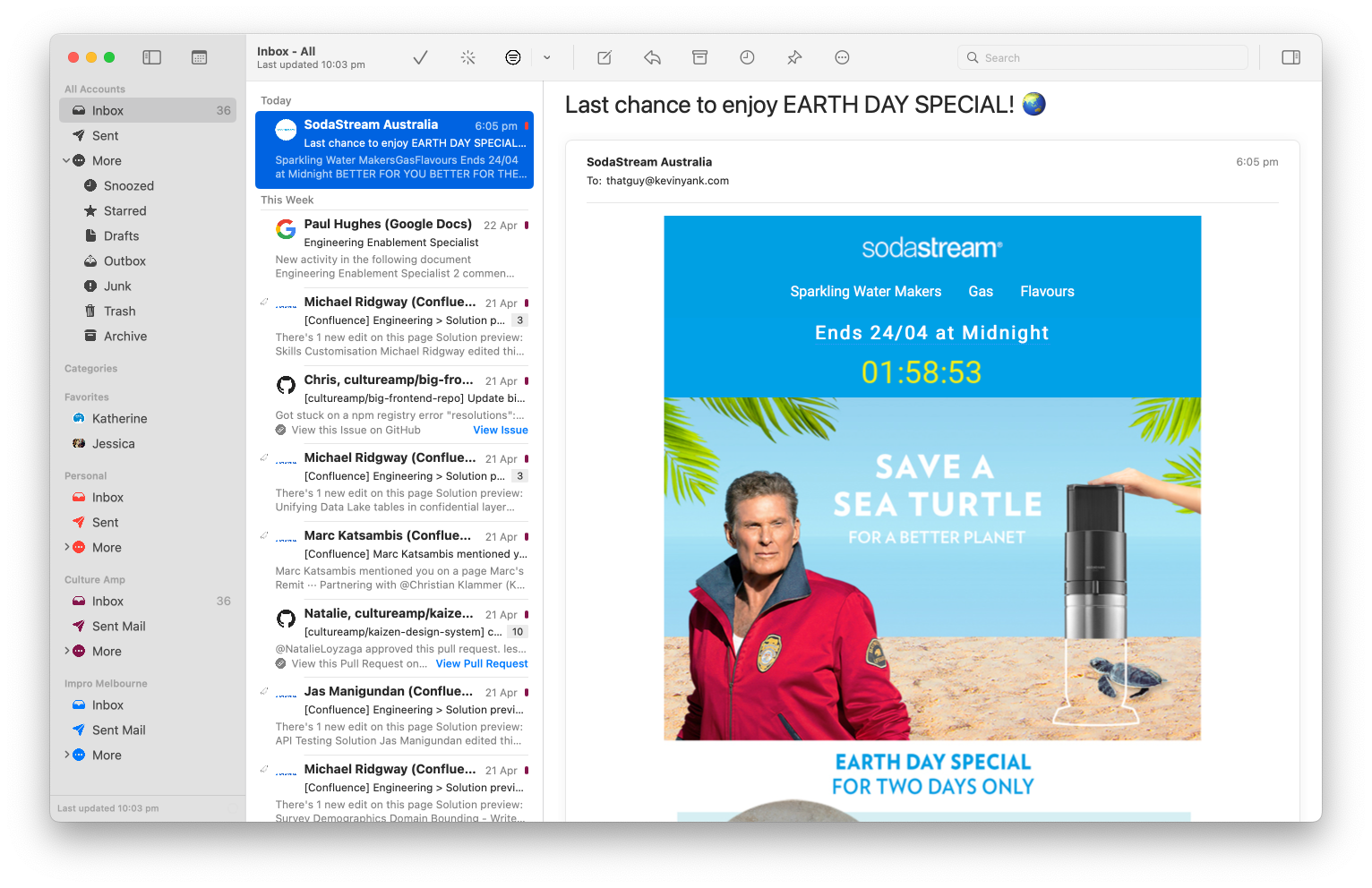Mark as done with the checkmark icon
The height and width of the screenshot is (888, 1372).
[x=420, y=57]
